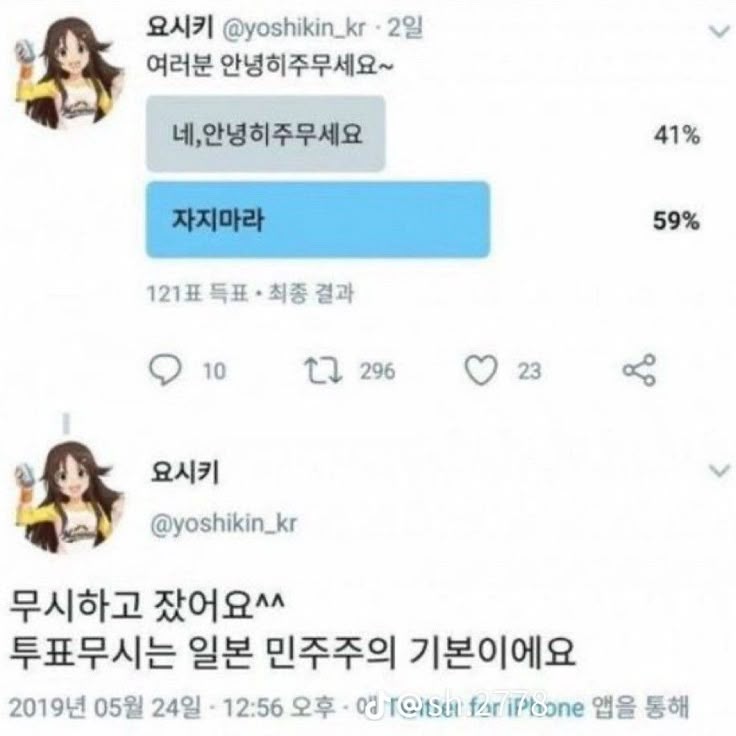This screenshot has width=736, height=736.
Task: Click the Twitter for iPhone source link
Action: 481,707
